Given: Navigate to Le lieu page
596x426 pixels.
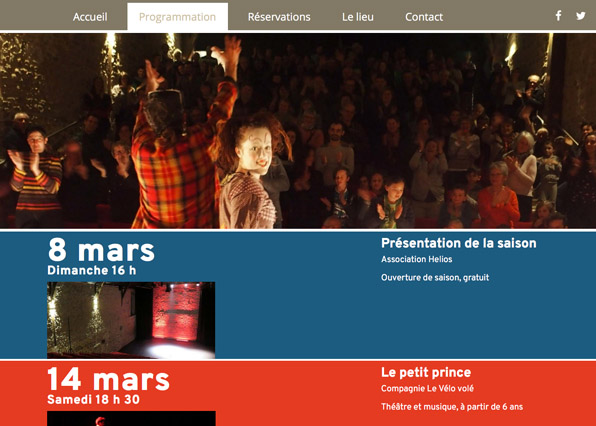Looking at the screenshot, I should click(358, 17).
